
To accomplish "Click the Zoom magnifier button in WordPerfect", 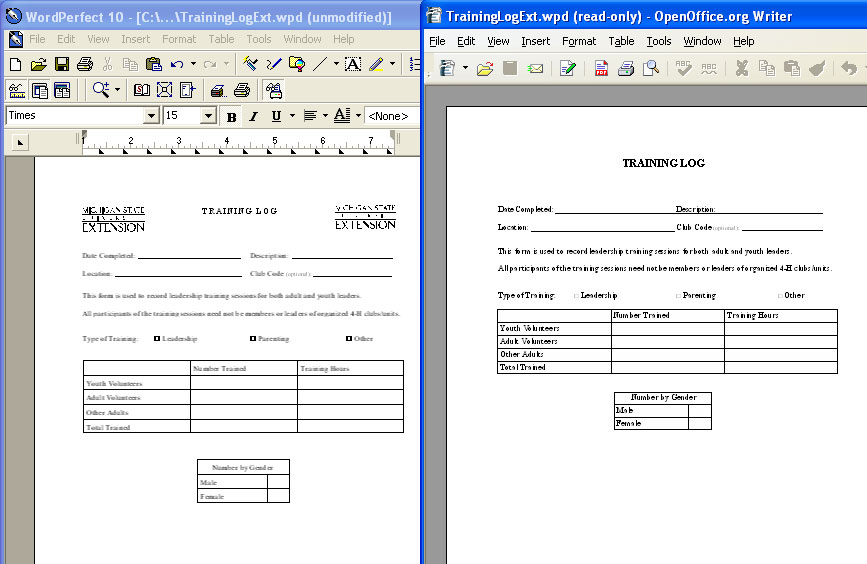I will point(101,90).
